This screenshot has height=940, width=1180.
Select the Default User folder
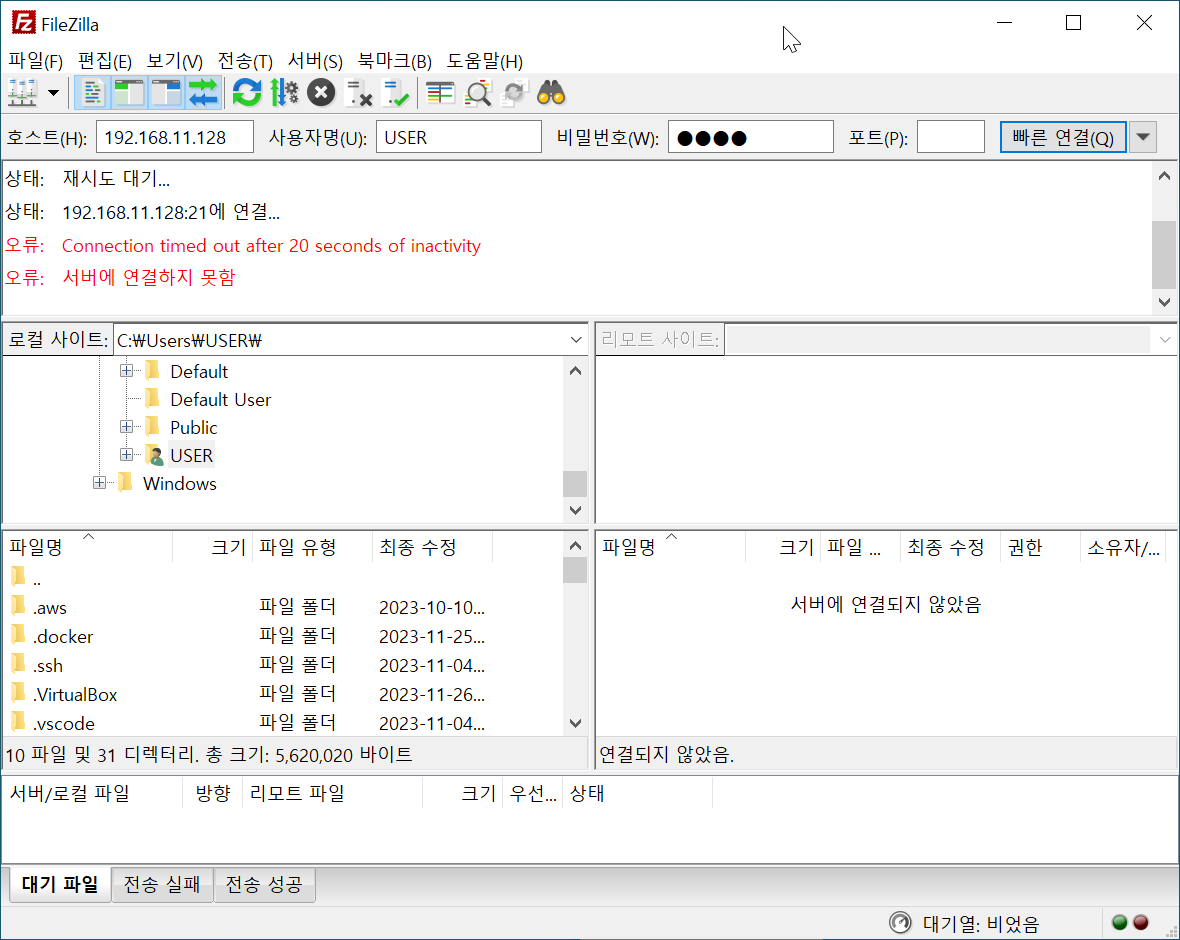[220, 400]
